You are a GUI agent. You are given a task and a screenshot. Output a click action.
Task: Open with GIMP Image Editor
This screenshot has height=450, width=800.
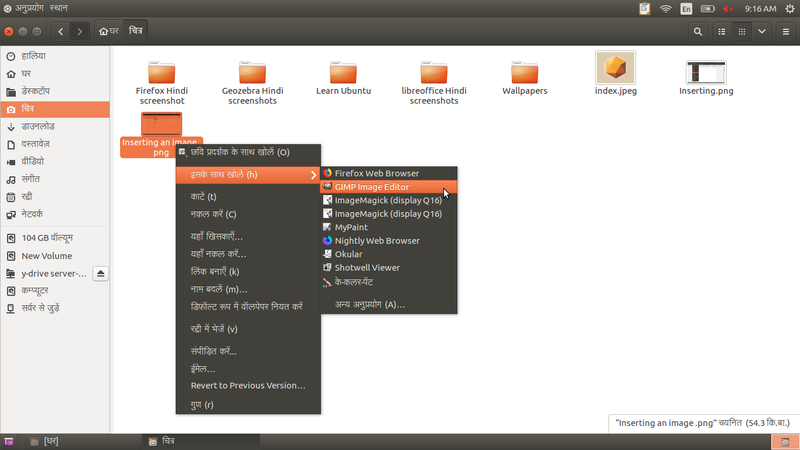[389, 187]
